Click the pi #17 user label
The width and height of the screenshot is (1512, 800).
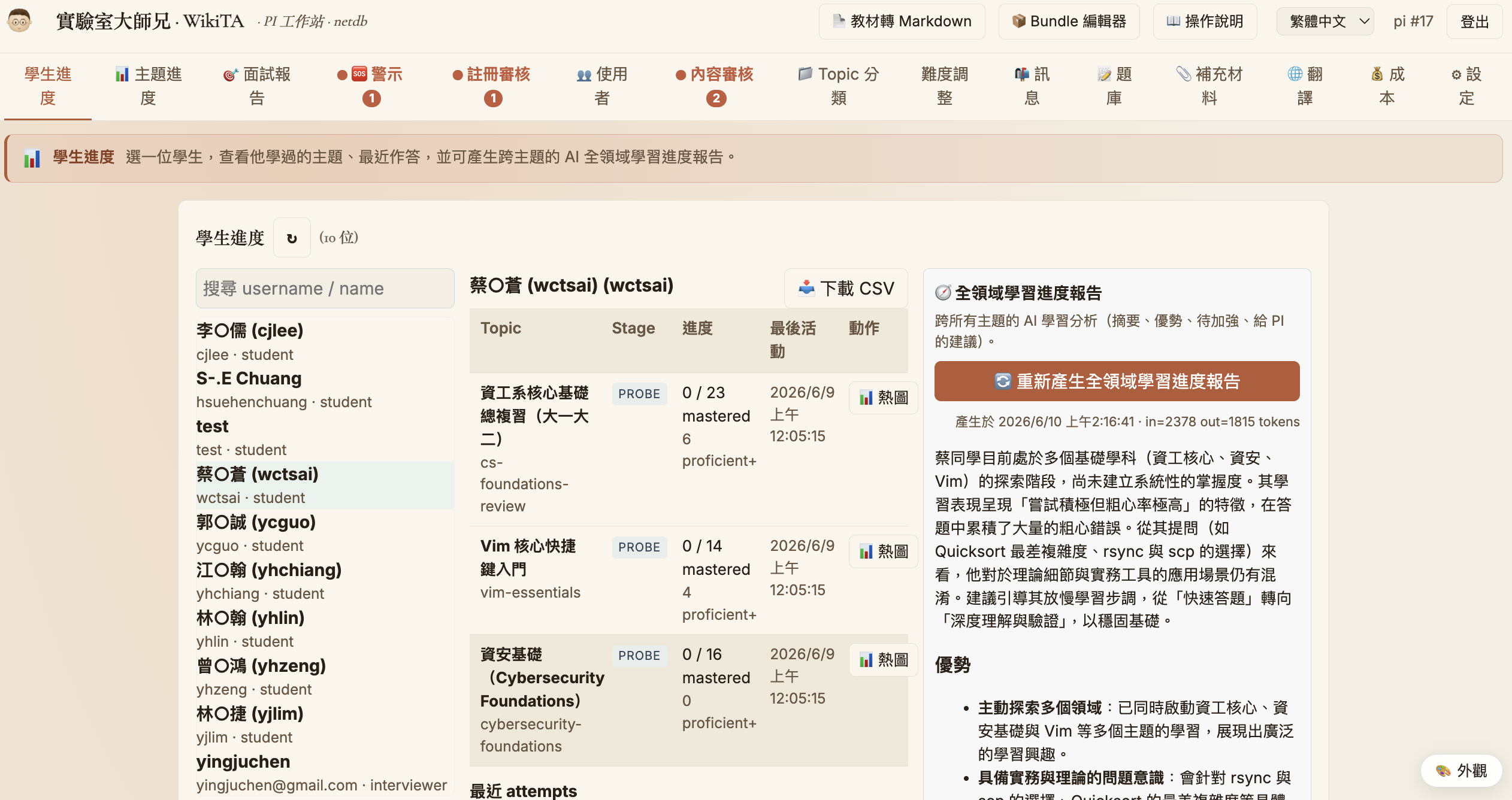pyautogui.click(x=1413, y=22)
